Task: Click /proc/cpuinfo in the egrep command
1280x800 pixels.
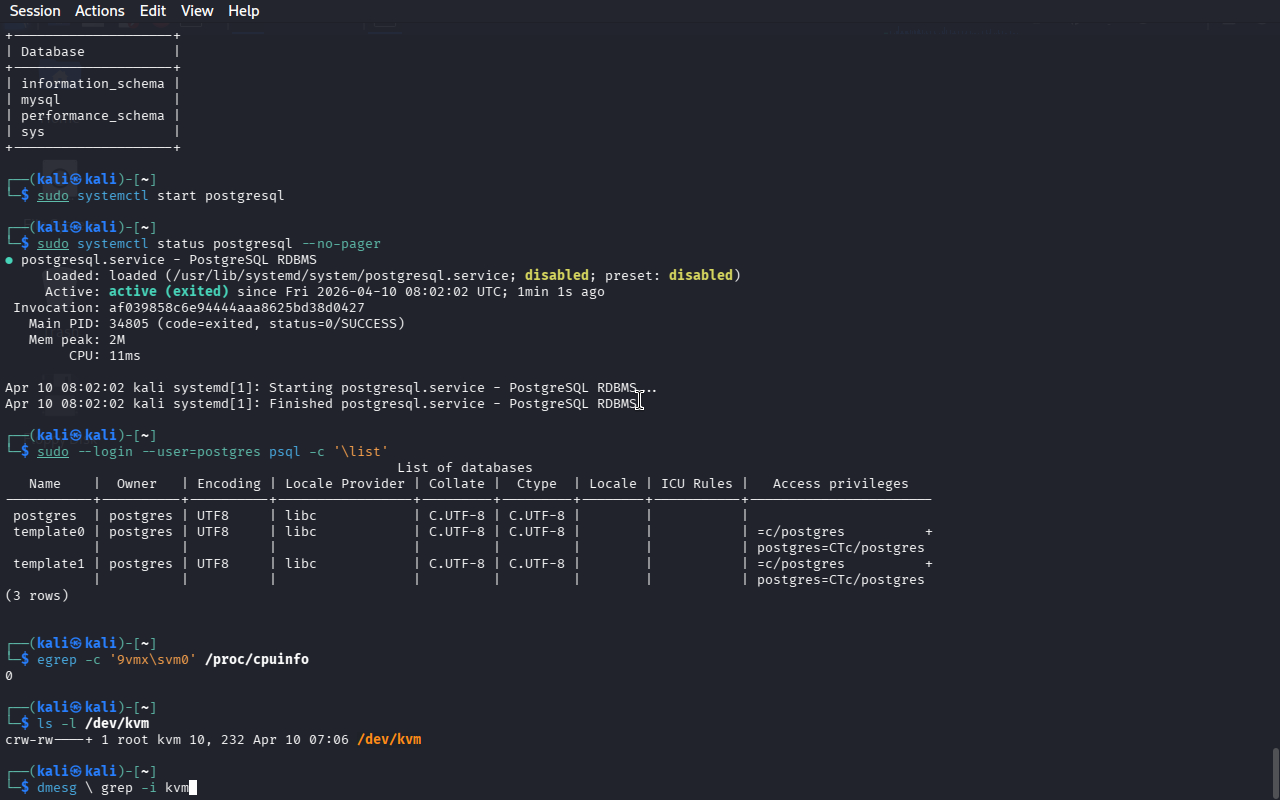Action: click(256, 660)
